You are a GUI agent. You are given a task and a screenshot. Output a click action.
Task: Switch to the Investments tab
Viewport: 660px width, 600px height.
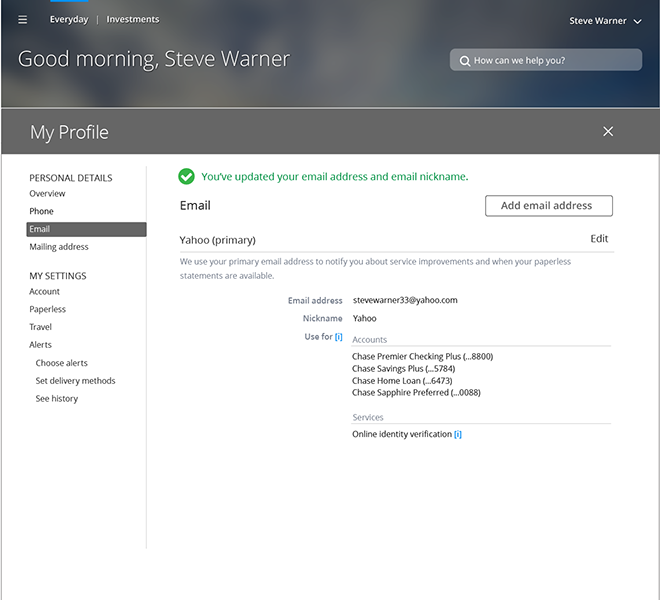click(133, 19)
